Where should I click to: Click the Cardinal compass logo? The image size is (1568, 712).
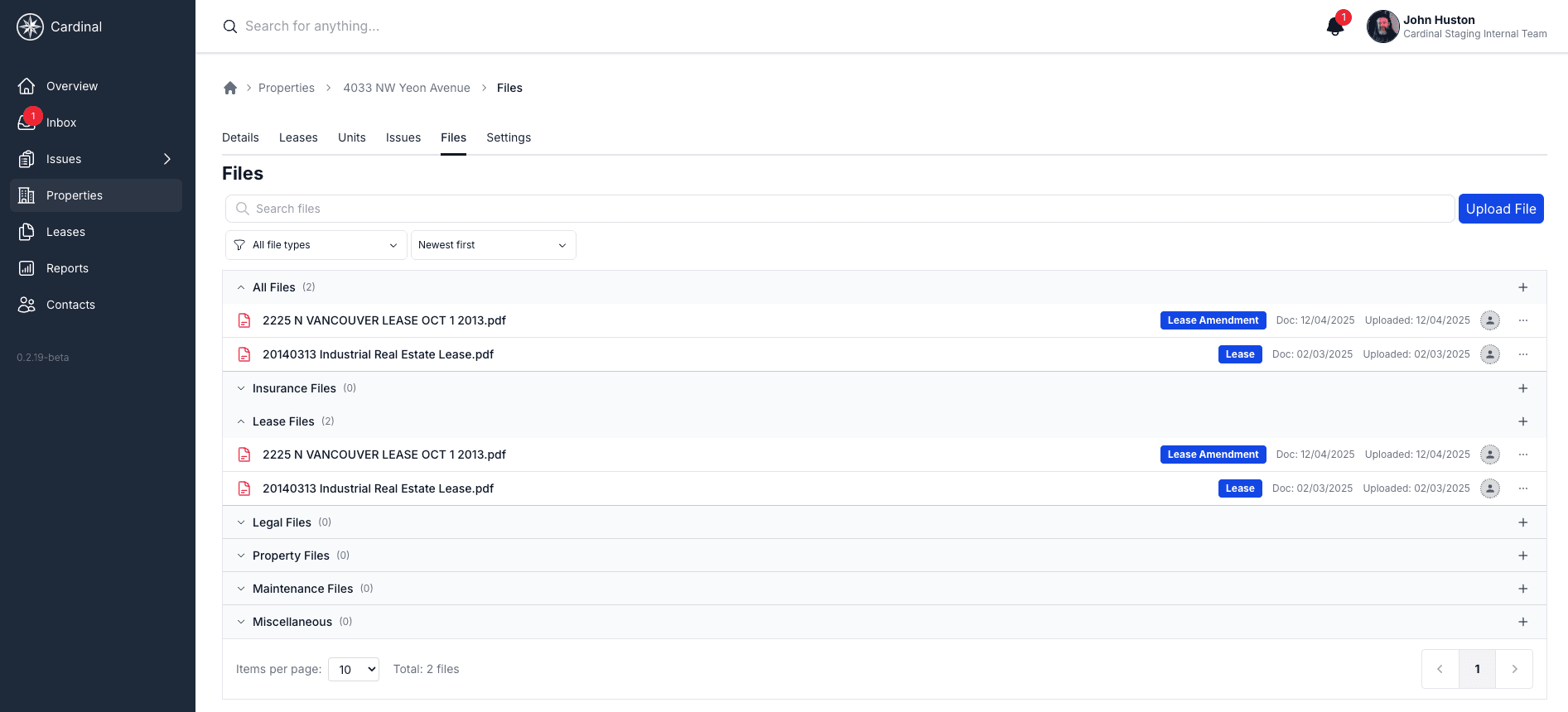coord(31,26)
